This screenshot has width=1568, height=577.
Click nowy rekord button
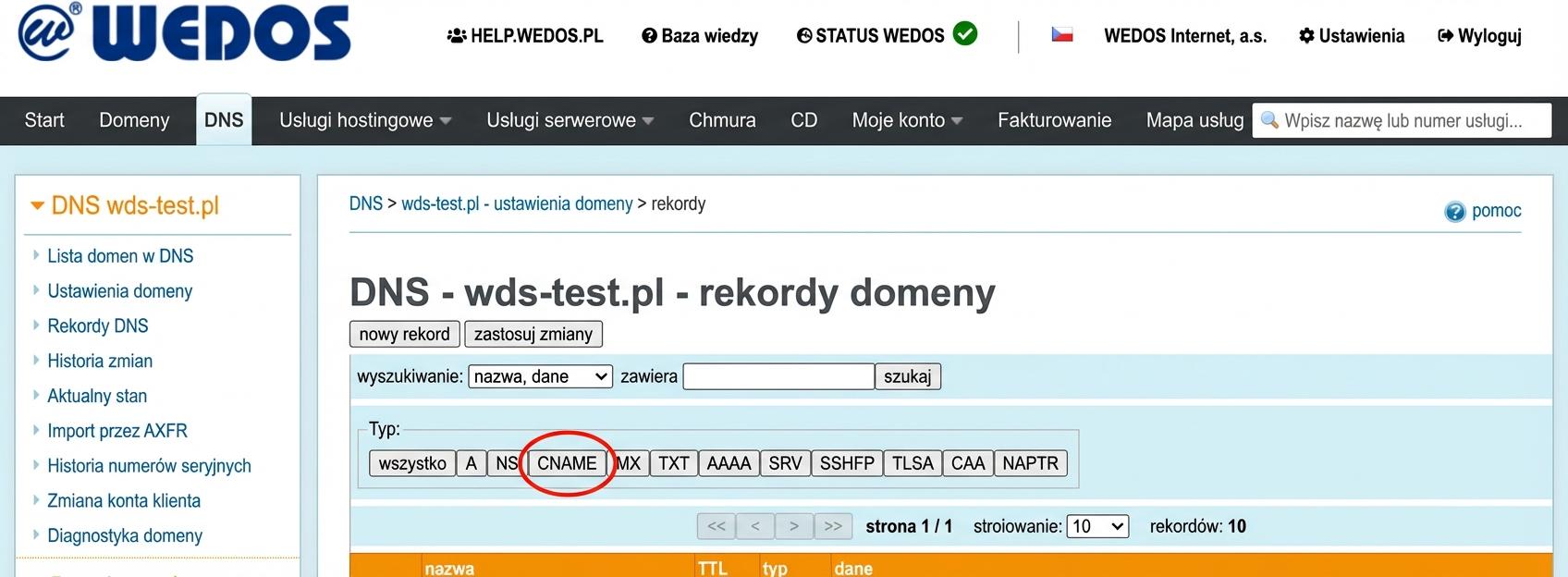pyautogui.click(x=405, y=334)
